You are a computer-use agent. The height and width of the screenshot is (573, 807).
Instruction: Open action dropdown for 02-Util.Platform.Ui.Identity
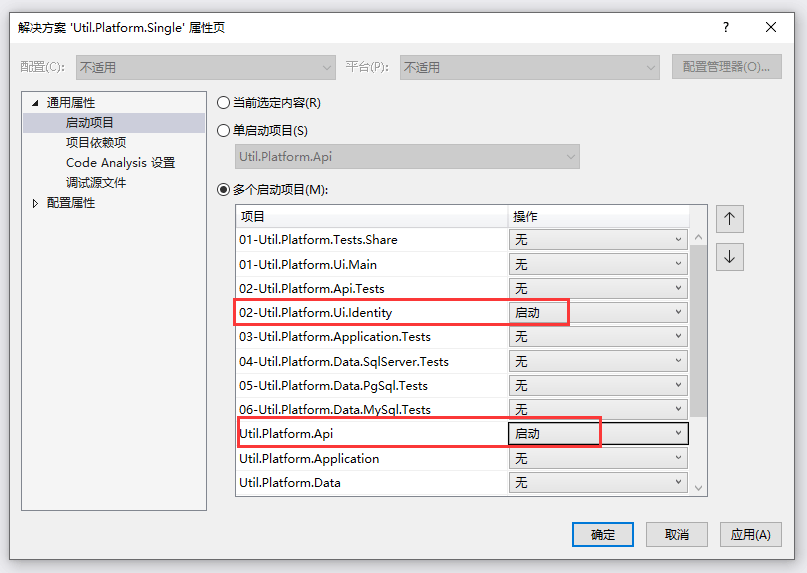(598, 312)
